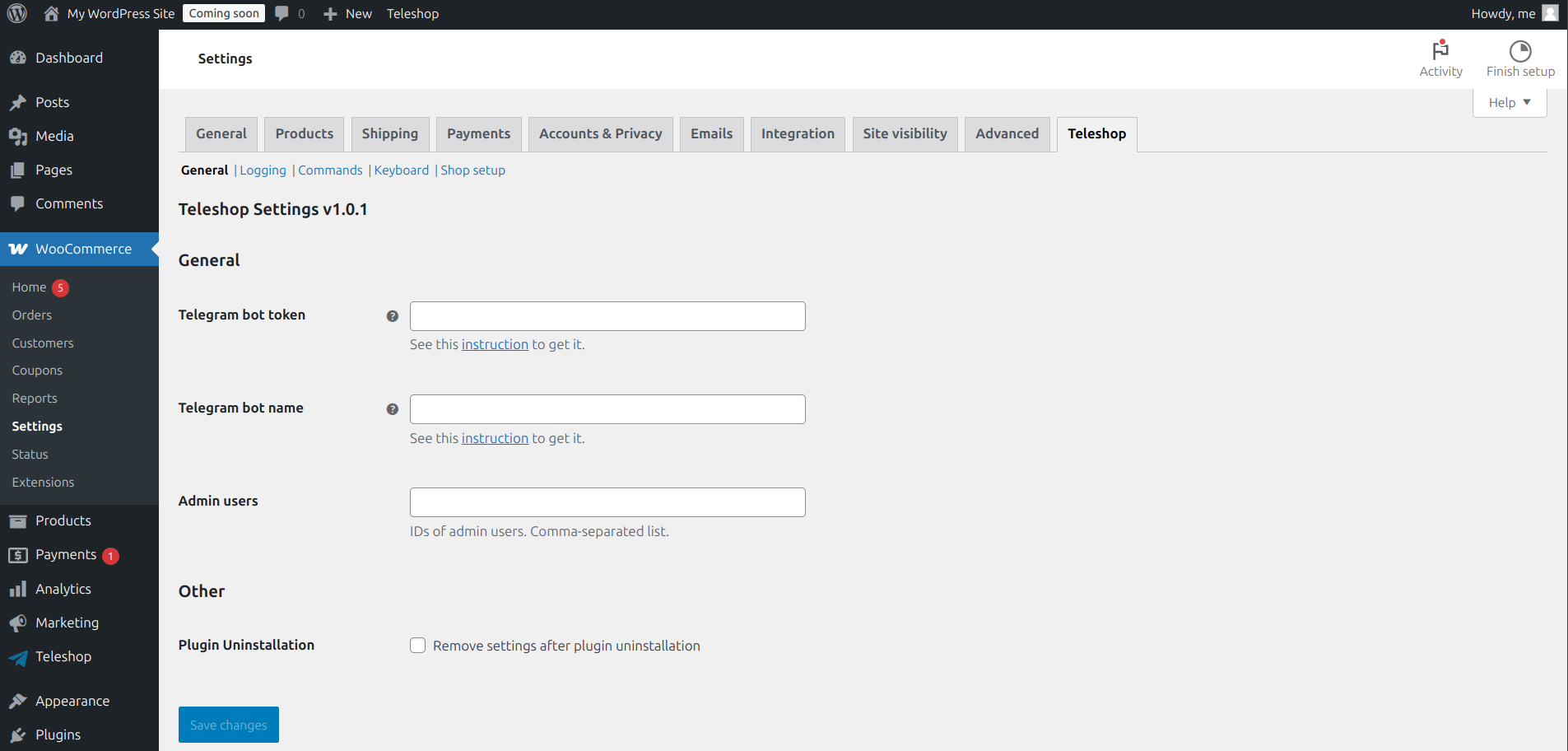Open the Commands subsection link
Screen dimensions: 1568x751
330,170
